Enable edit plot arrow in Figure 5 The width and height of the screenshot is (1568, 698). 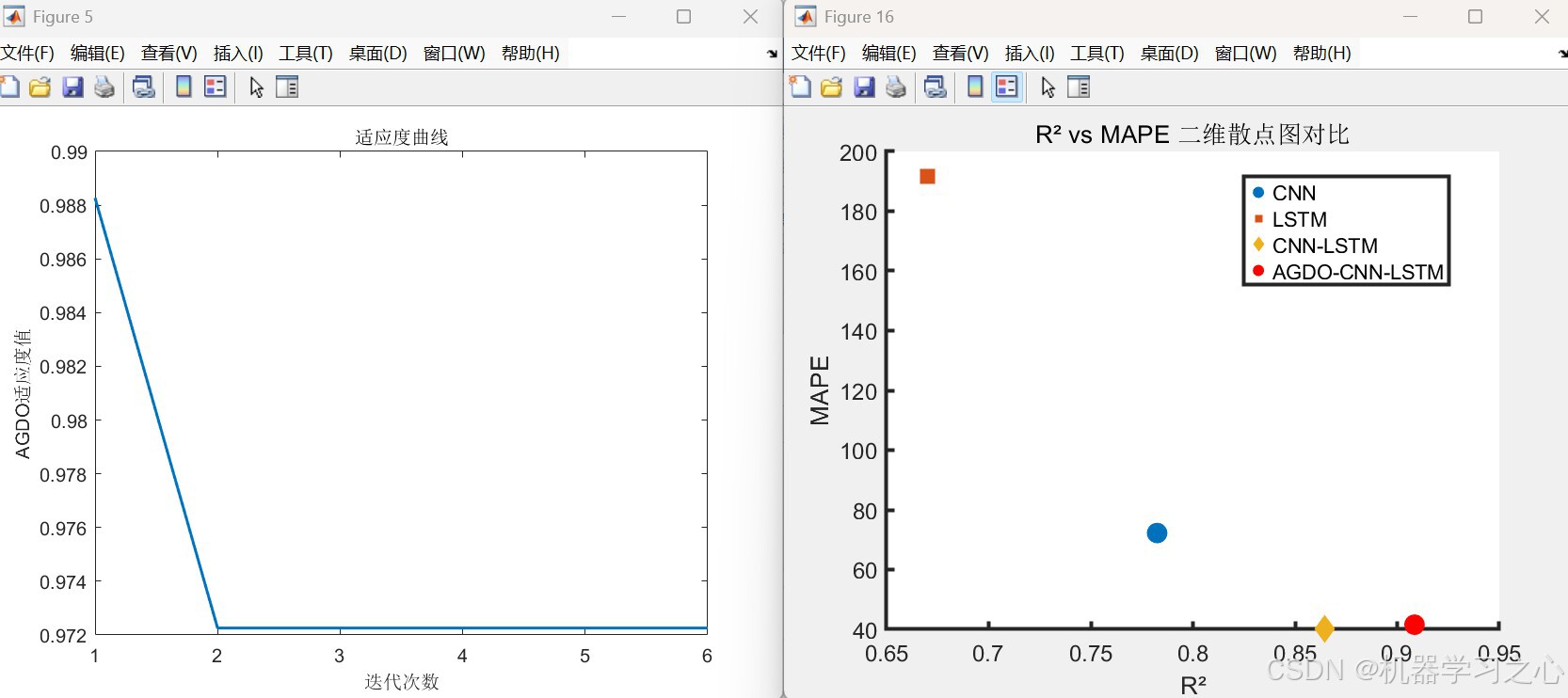[256, 87]
